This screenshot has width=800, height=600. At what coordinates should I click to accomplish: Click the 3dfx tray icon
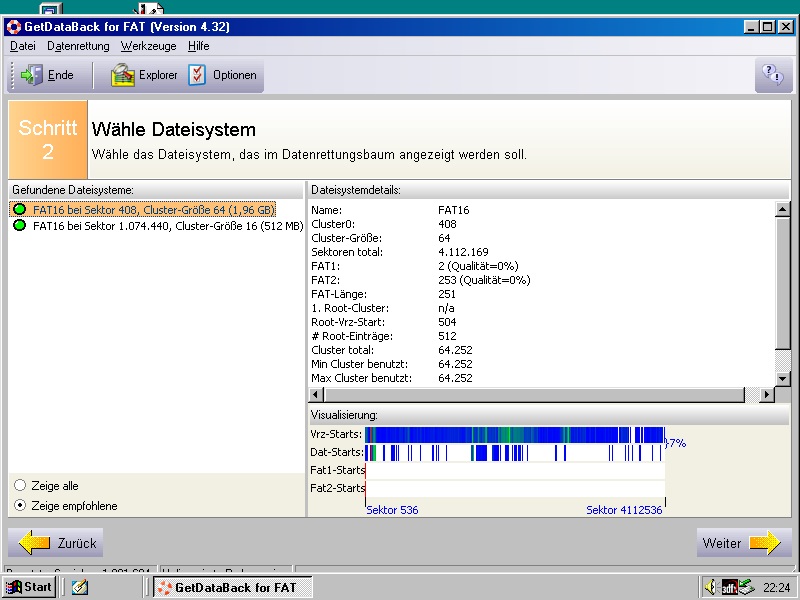[x=728, y=588]
